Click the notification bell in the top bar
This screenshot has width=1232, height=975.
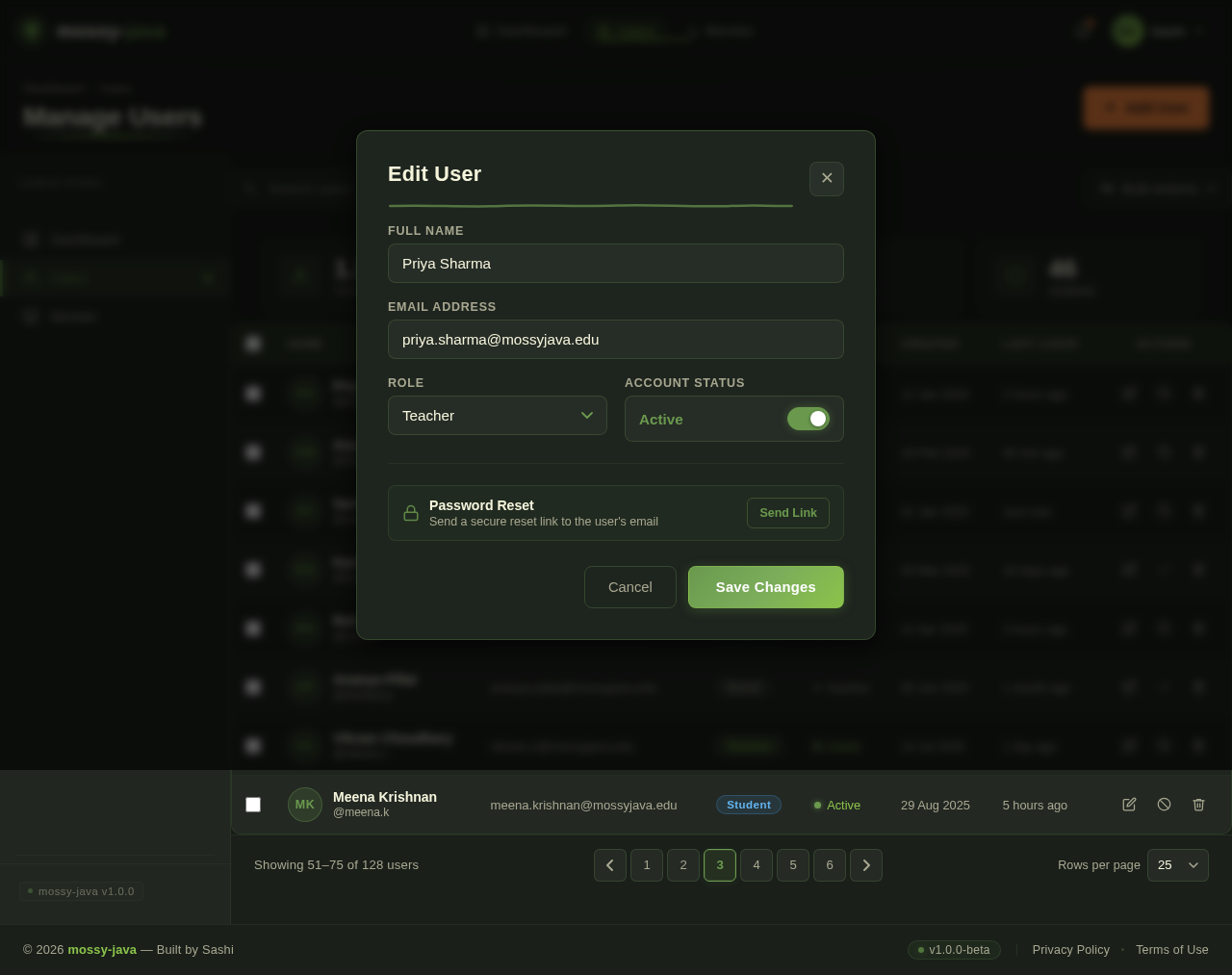click(x=1083, y=30)
